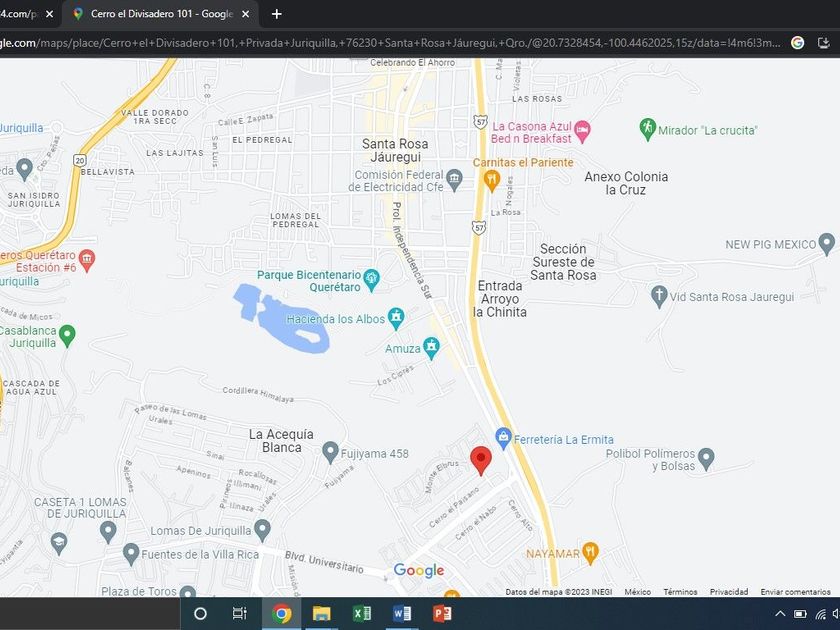840x630 pixels.
Task: Open File Explorer from the taskbar
Action: 321,613
